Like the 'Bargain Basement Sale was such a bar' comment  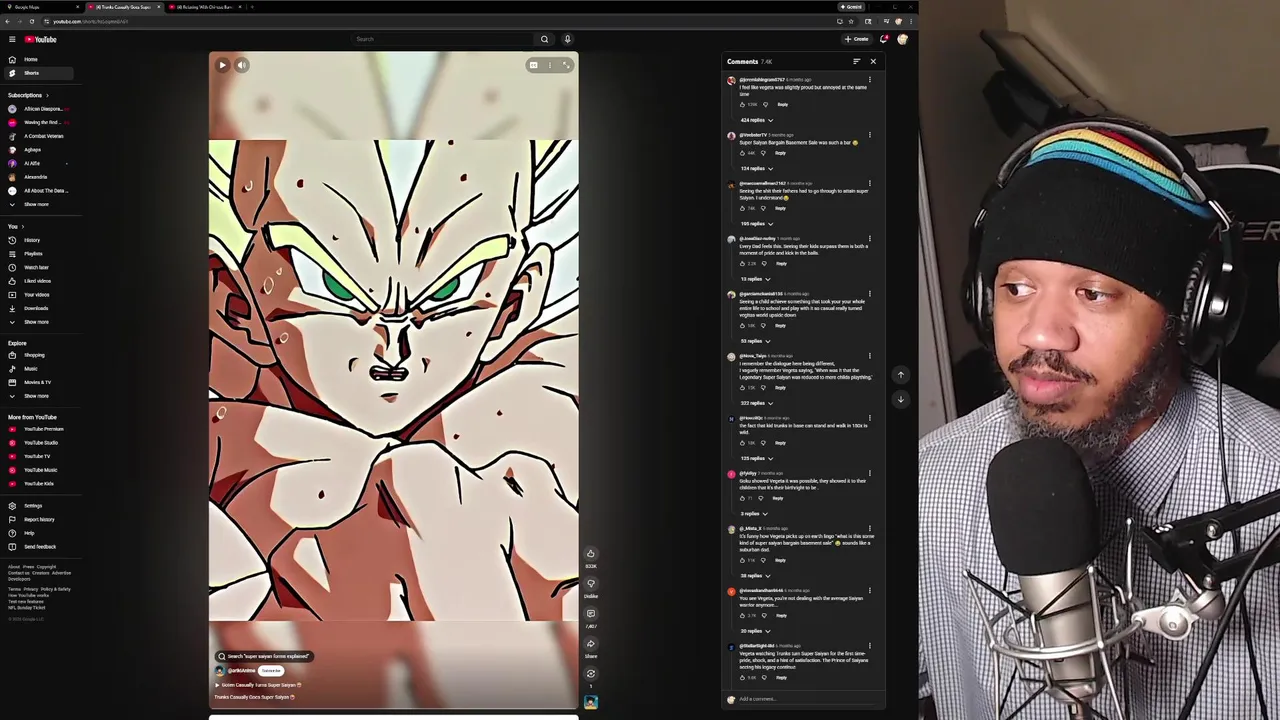[742, 153]
